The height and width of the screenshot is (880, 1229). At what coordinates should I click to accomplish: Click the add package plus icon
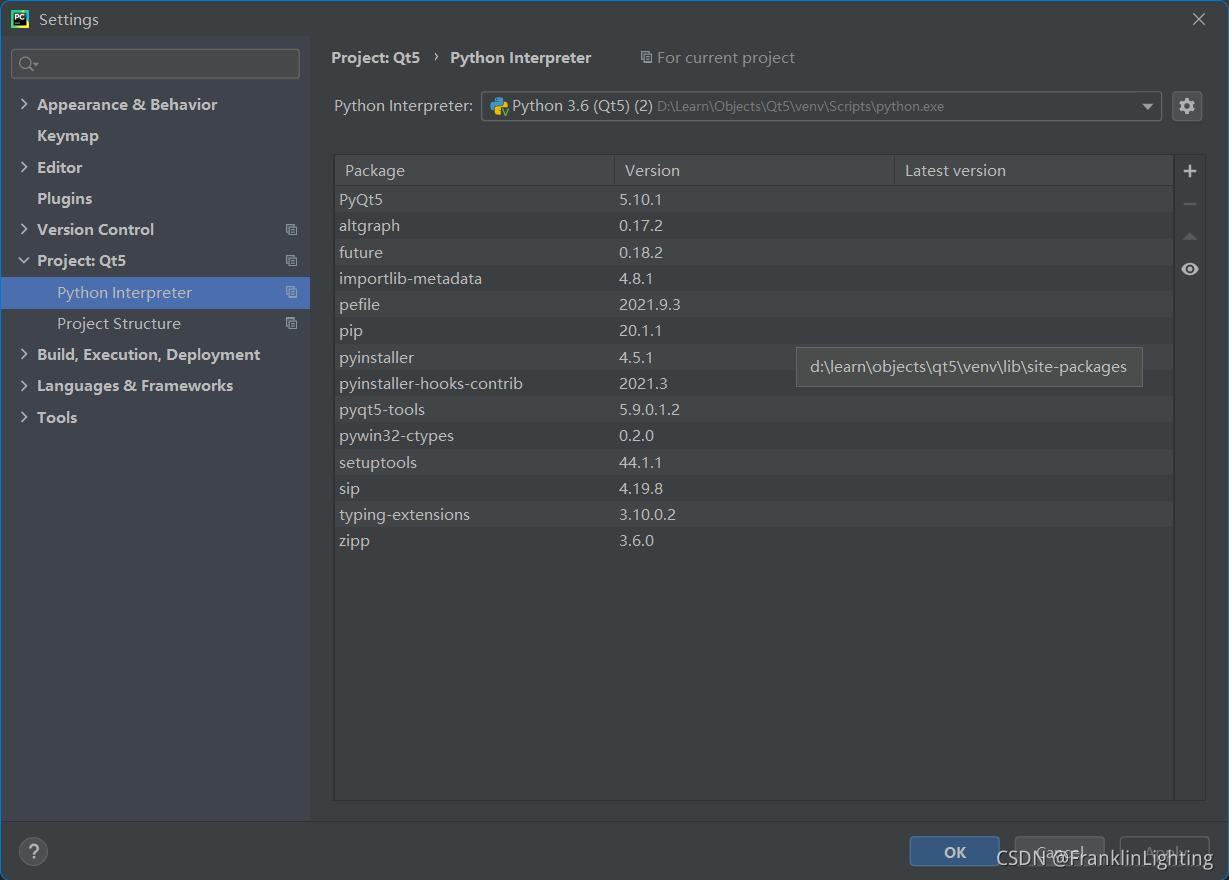[x=1190, y=171]
